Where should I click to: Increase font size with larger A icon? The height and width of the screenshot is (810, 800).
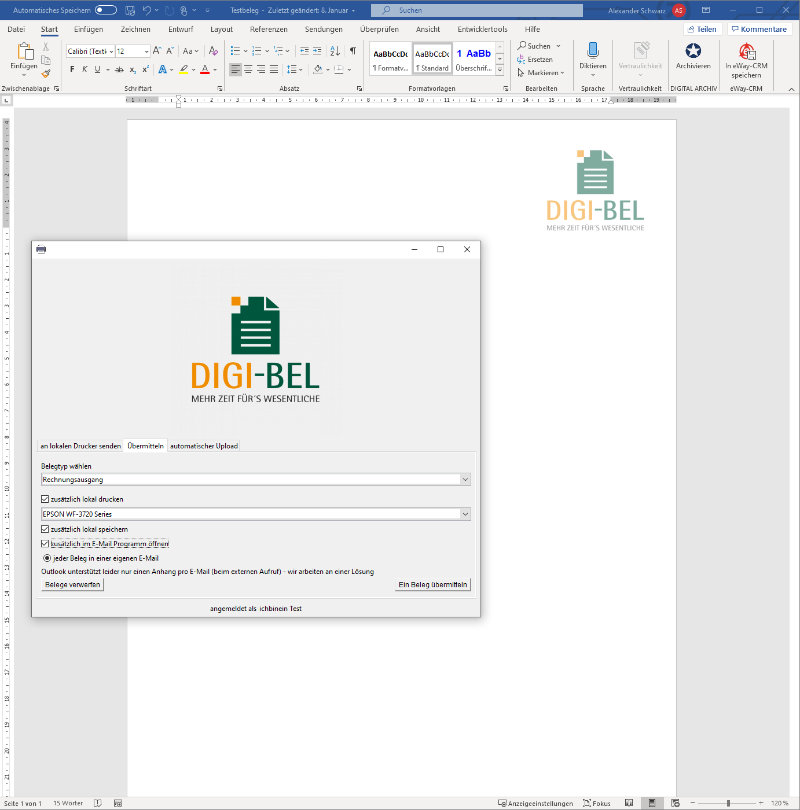tap(157, 51)
